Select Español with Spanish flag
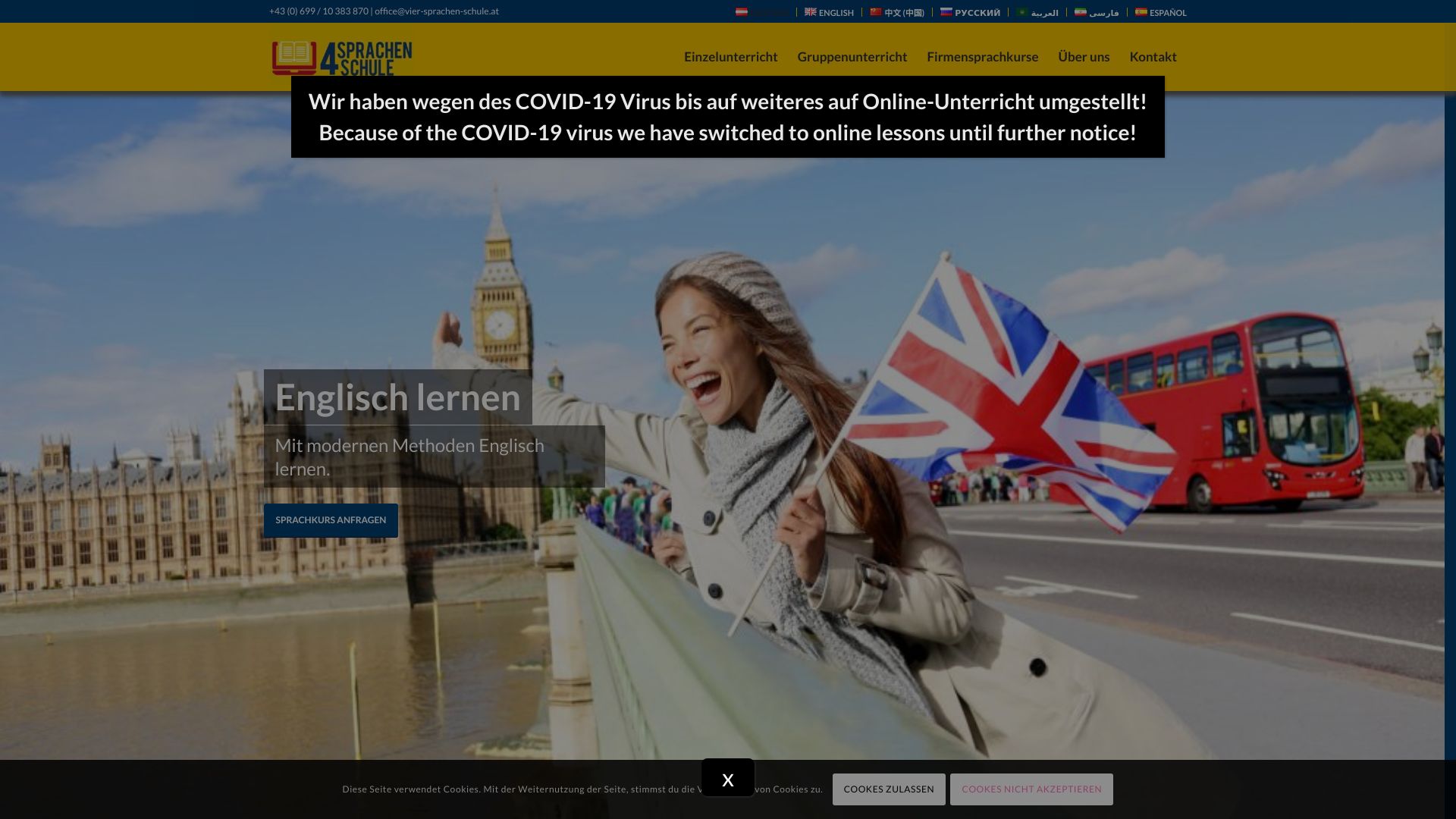This screenshot has height=819, width=1456. point(1141,12)
